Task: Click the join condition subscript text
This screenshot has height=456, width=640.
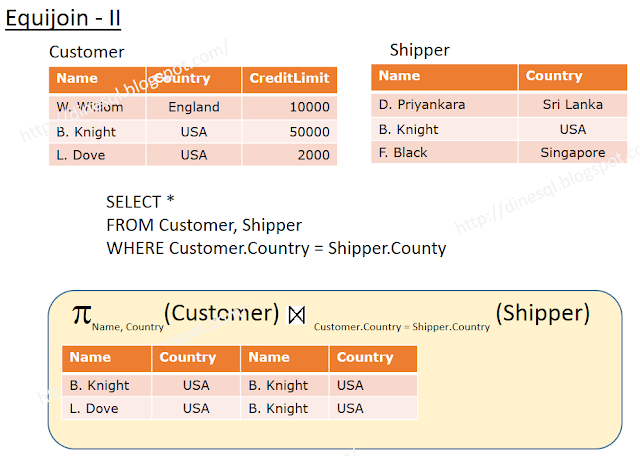Action: tap(401, 327)
